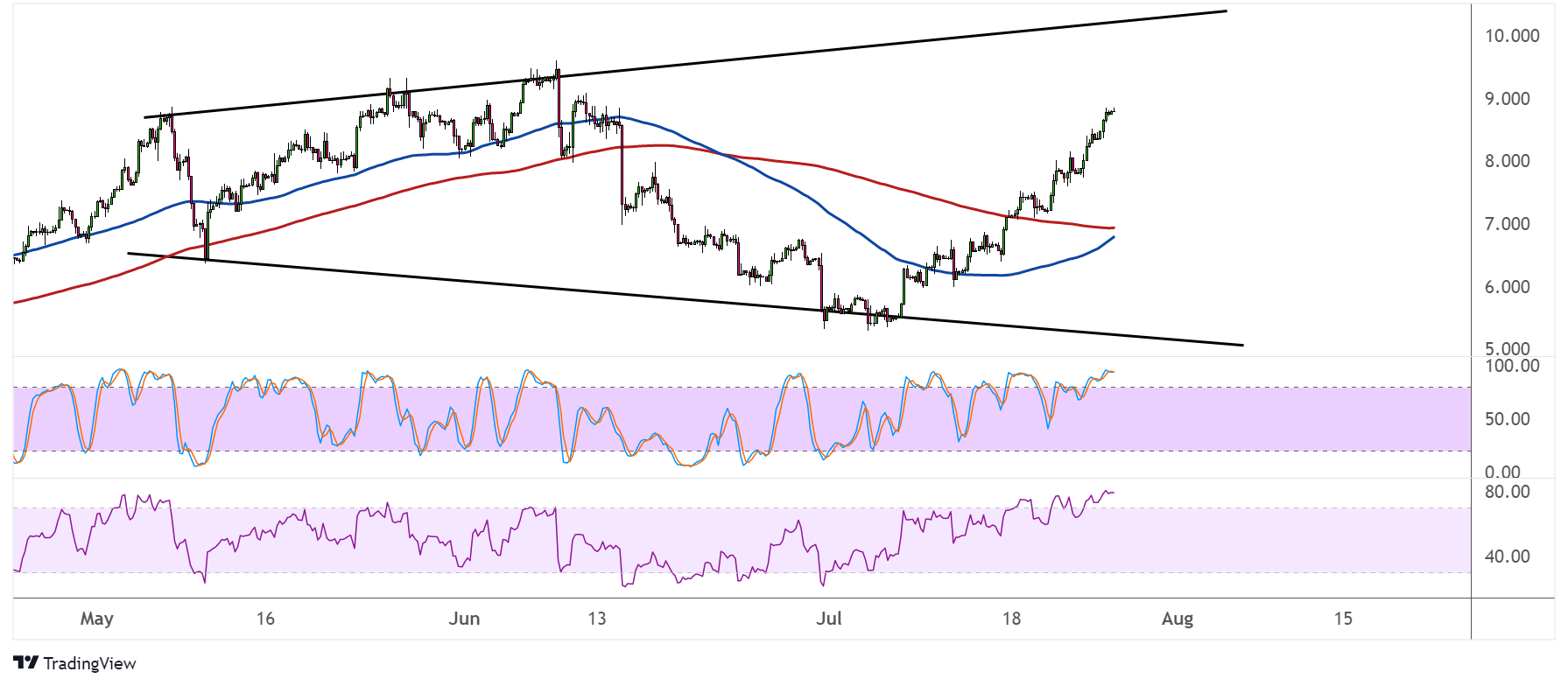Click the Aug date label
Image resolution: width=1568 pixels, height=686 pixels.
click(1177, 619)
